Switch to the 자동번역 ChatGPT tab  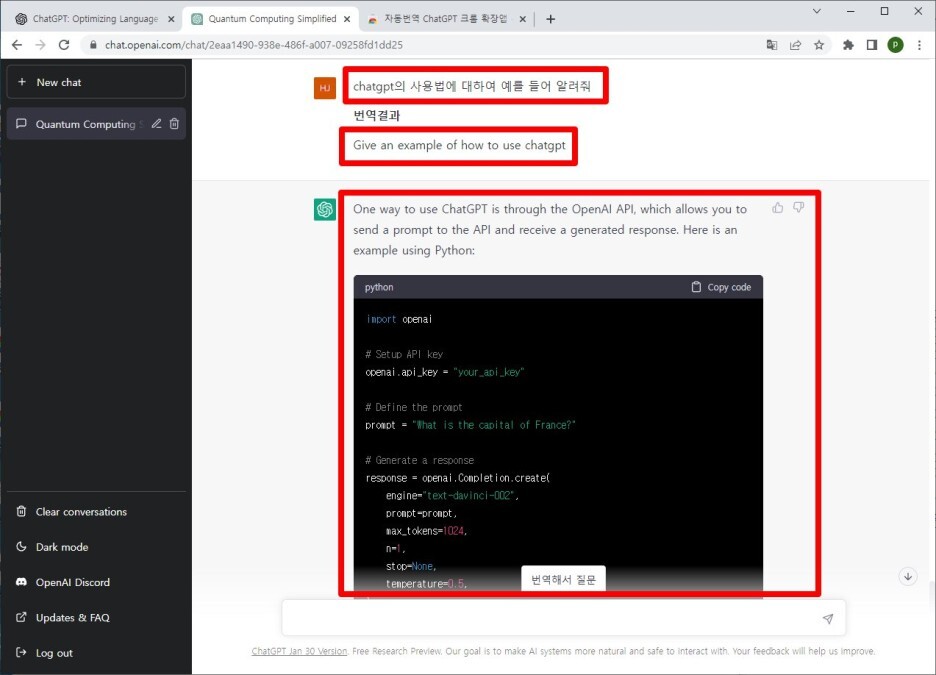coord(445,19)
